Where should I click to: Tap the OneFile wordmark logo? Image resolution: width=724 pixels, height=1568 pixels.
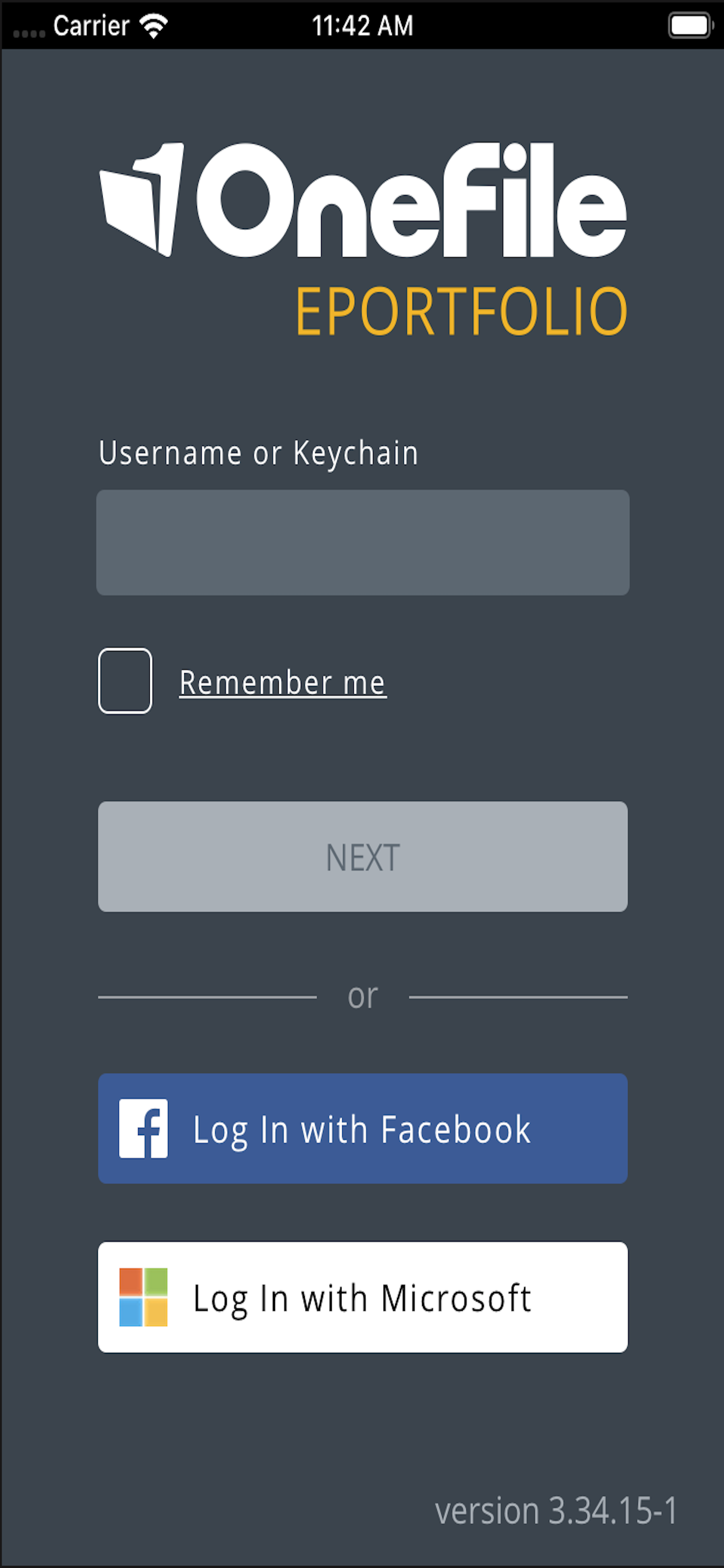tap(412, 199)
